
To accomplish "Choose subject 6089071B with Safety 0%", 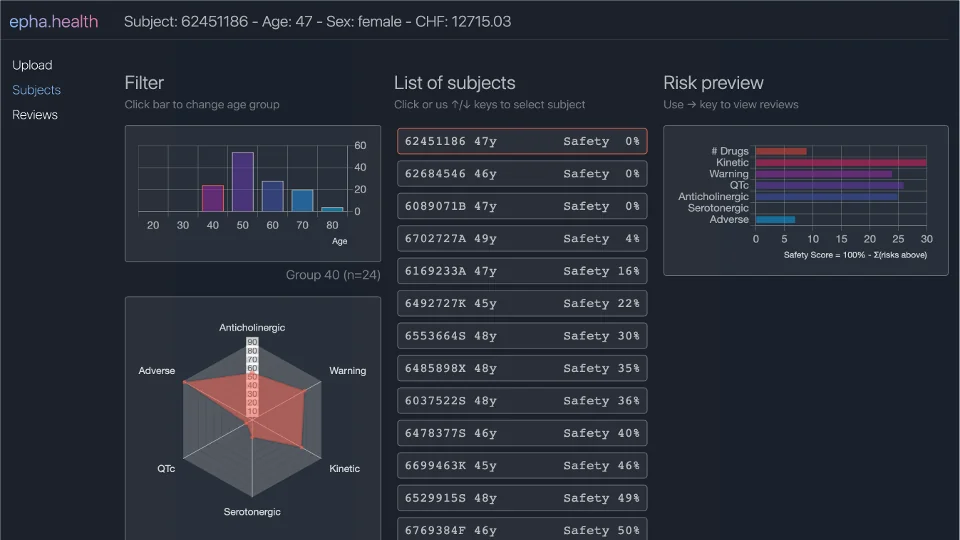I will coord(522,206).
